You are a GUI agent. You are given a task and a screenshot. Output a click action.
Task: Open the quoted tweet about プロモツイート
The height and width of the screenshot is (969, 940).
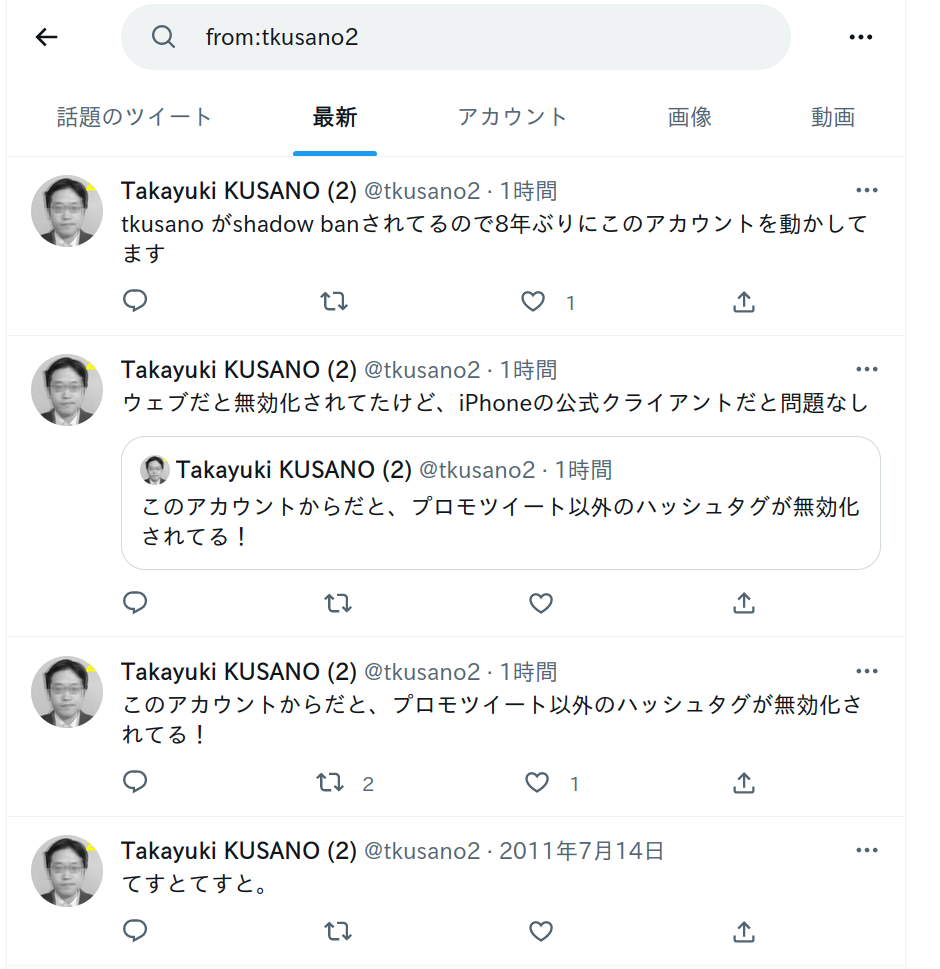(501, 503)
